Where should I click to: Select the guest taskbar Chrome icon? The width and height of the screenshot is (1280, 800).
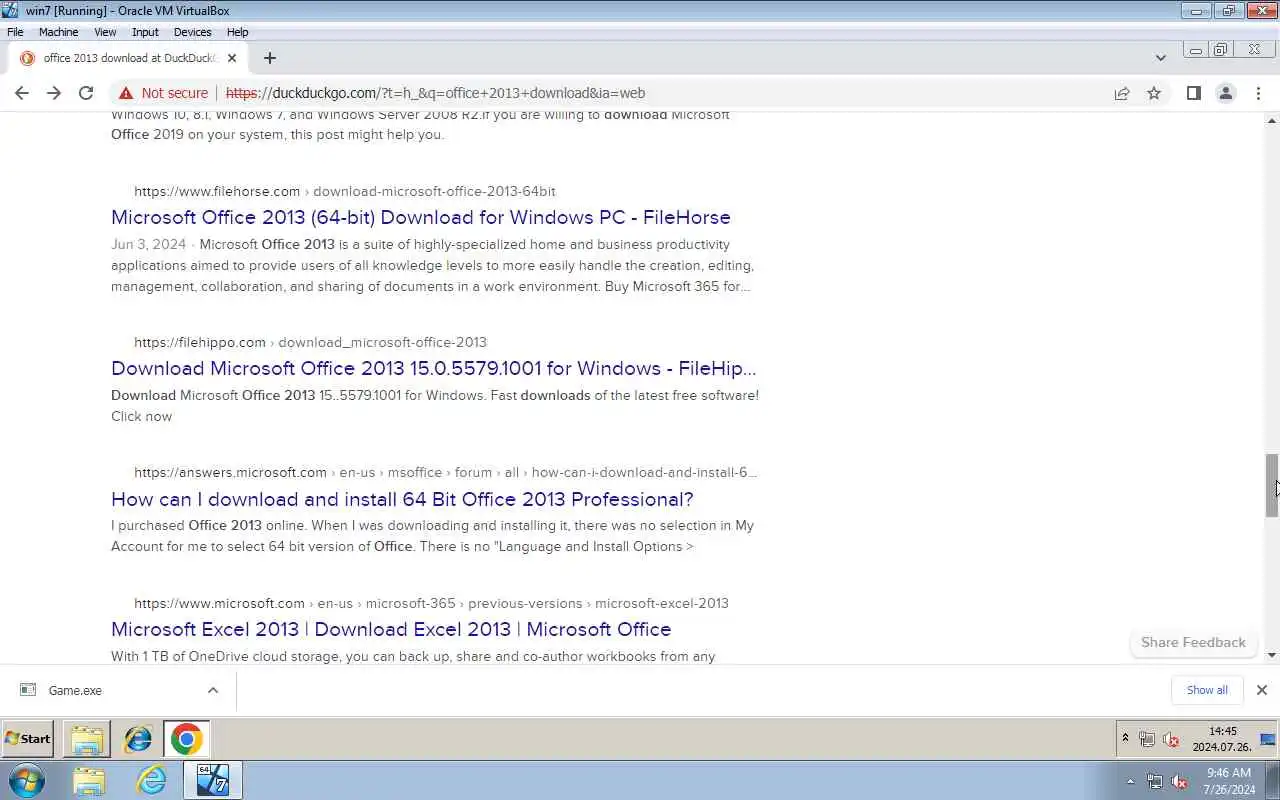186,739
